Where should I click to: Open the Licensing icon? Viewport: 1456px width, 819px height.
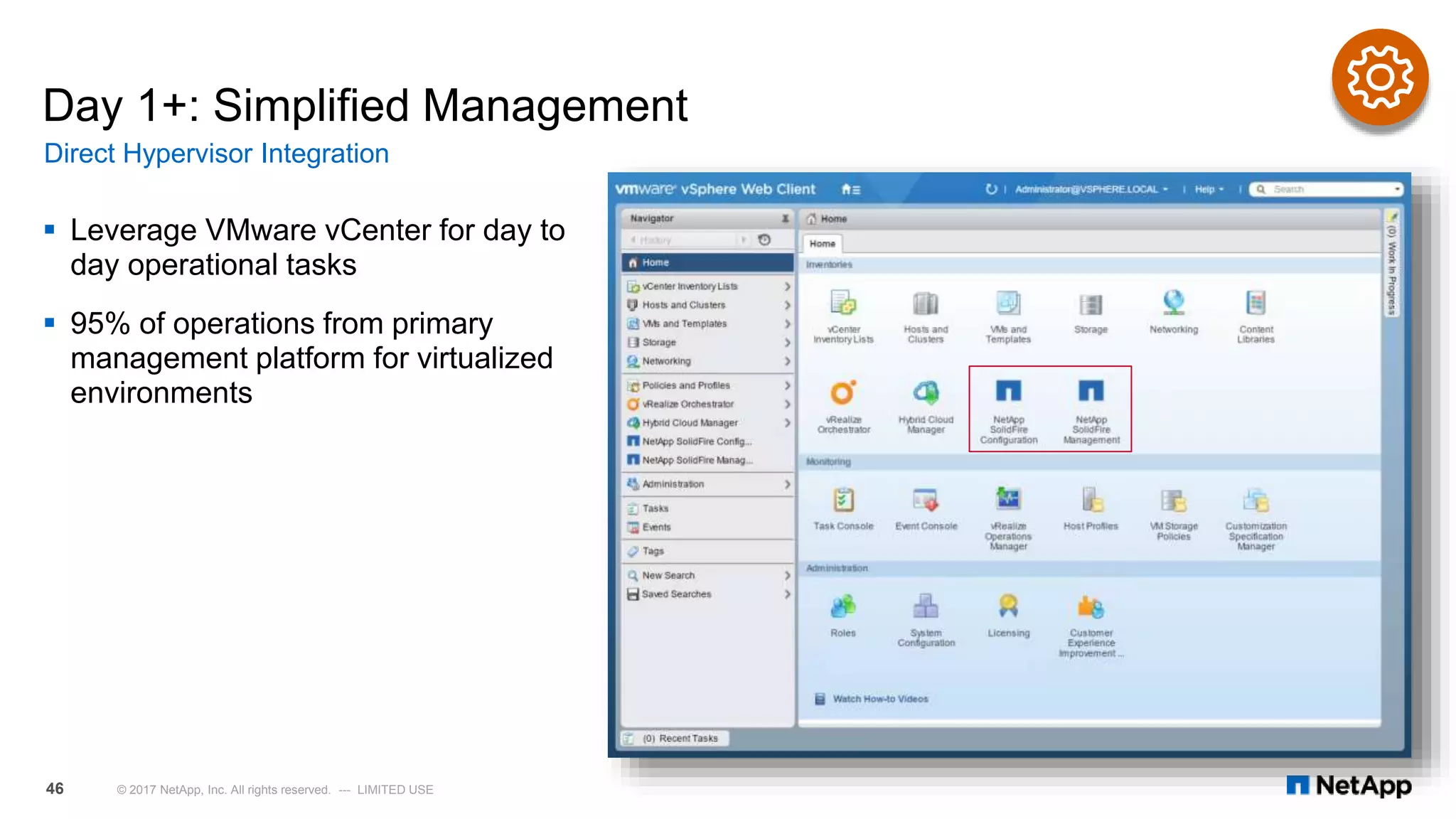tap(1008, 606)
